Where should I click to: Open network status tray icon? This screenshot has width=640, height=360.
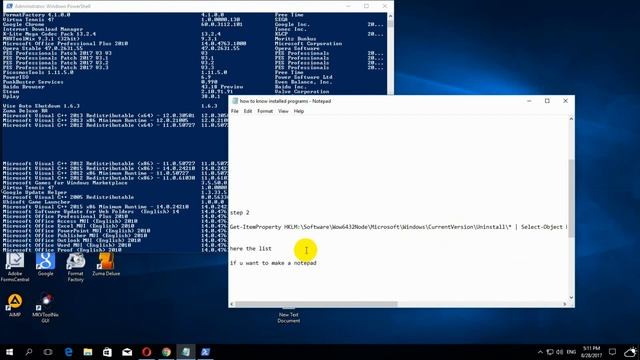[550, 352]
